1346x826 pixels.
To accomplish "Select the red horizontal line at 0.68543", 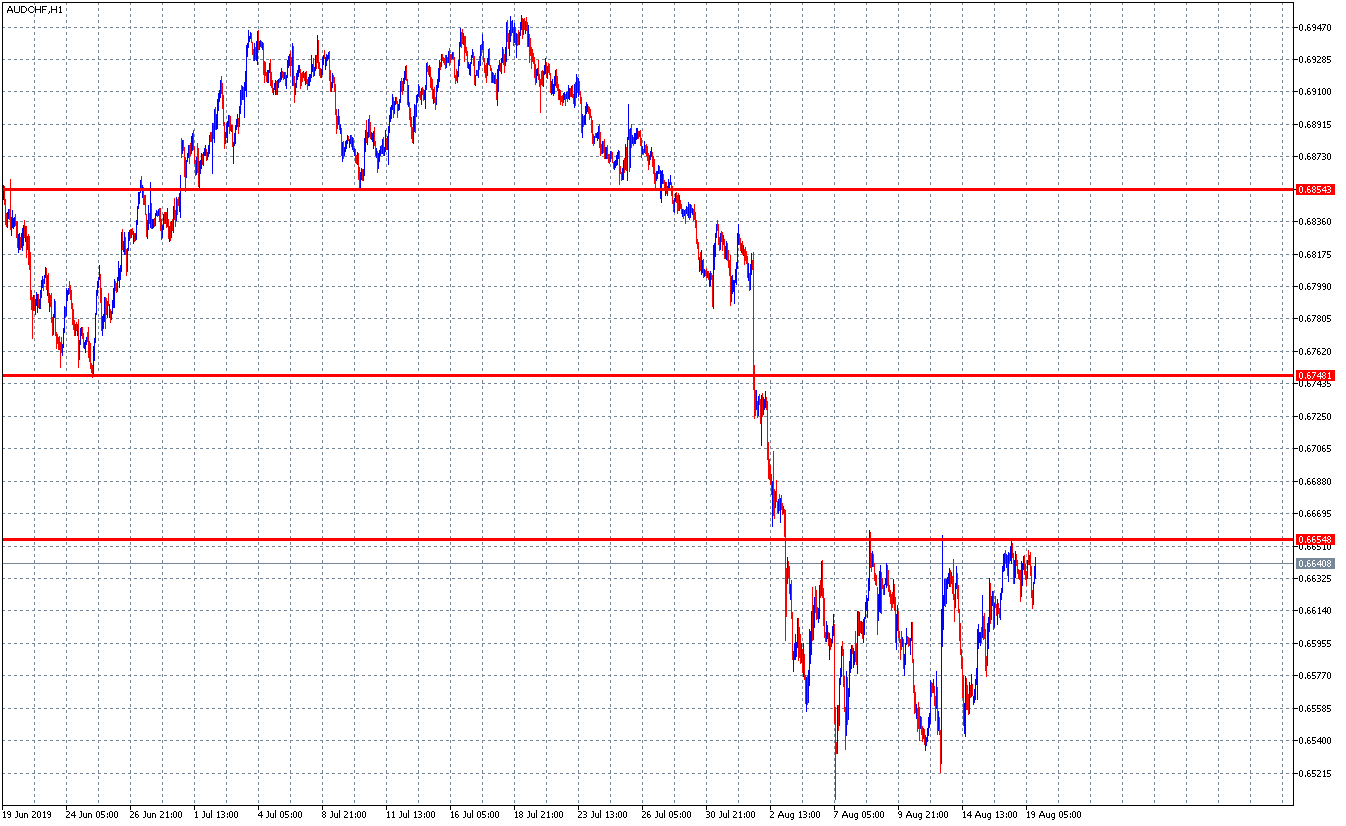I will (x=648, y=189).
